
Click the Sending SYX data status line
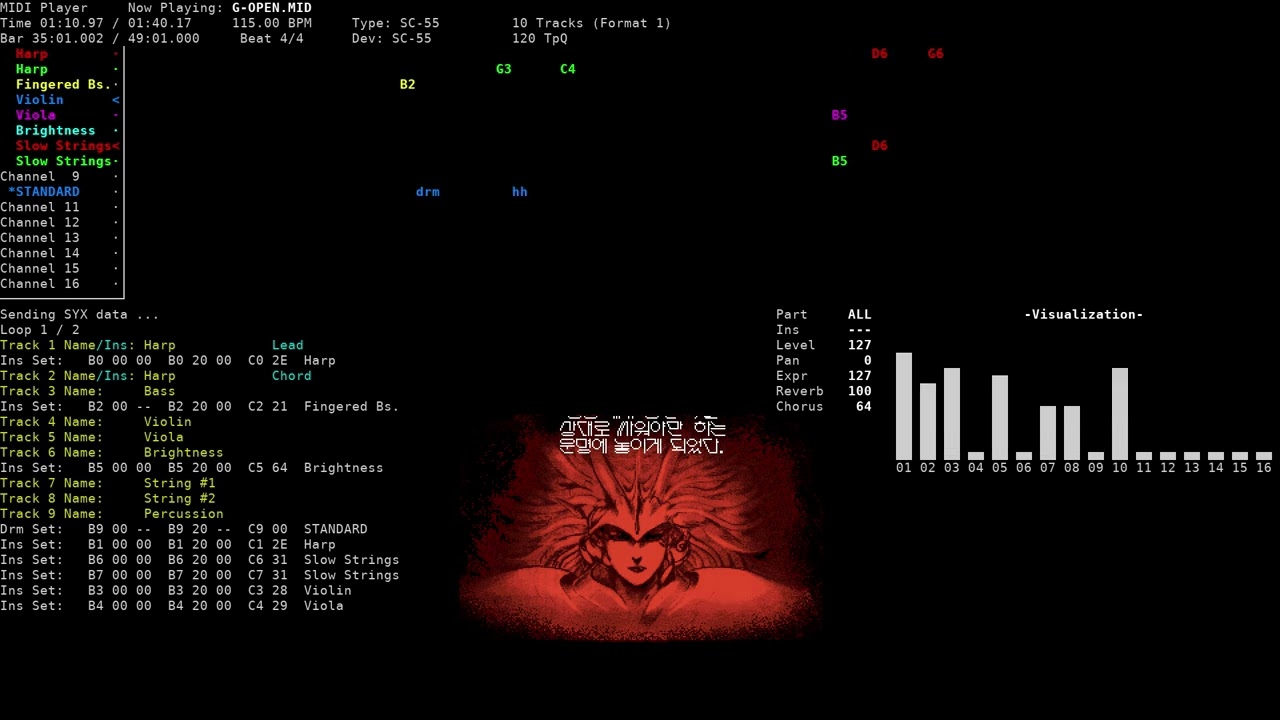click(80, 314)
